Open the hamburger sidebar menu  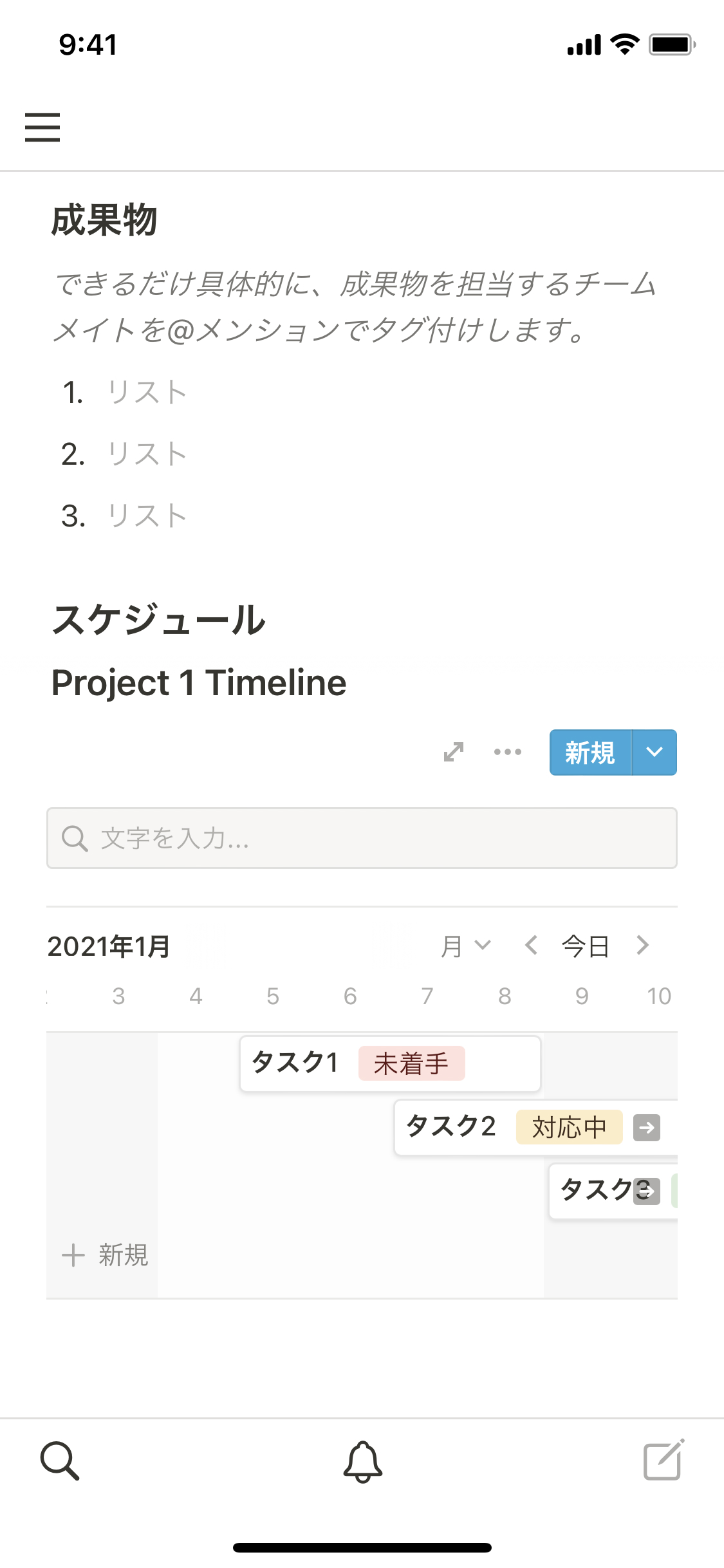[42, 127]
